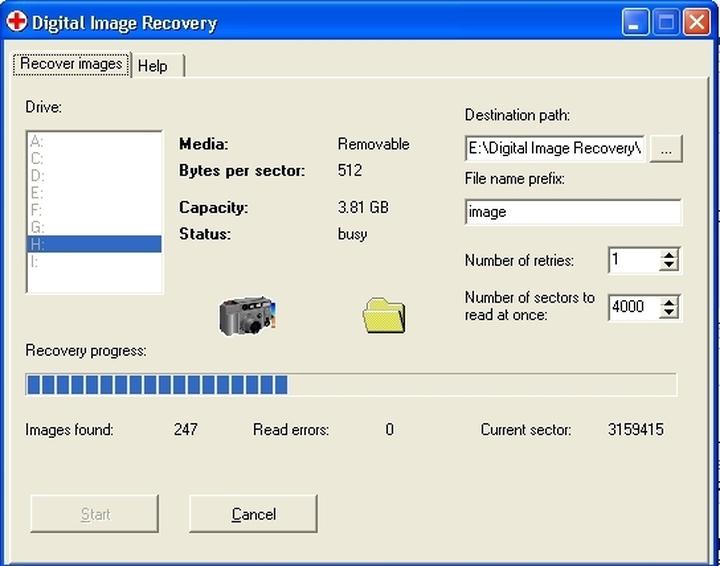Close the Digital Image Recovery window
Screen dimensions: 720x566
697,22
